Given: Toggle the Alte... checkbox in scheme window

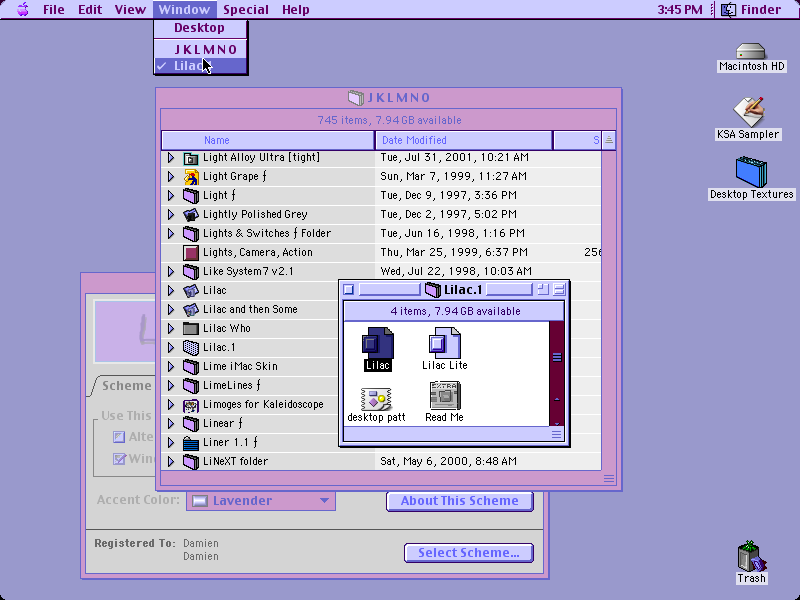Looking at the screenshot, I should click(x=119, y=437).
